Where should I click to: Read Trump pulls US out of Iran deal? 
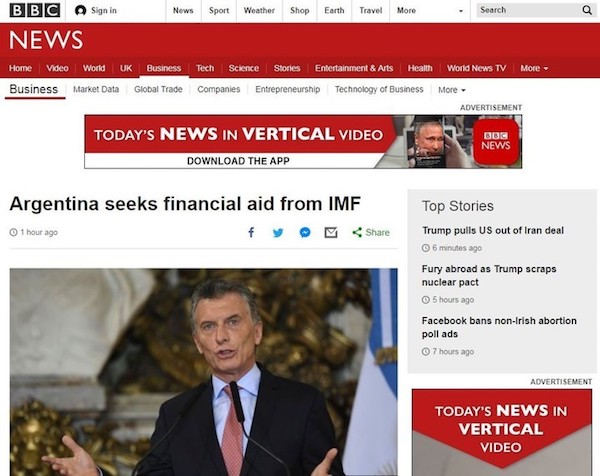tap(492, 230)
